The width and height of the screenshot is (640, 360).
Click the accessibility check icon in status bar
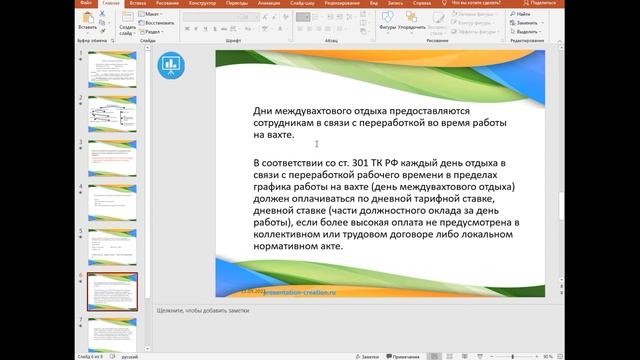click(x=112, y=357)
